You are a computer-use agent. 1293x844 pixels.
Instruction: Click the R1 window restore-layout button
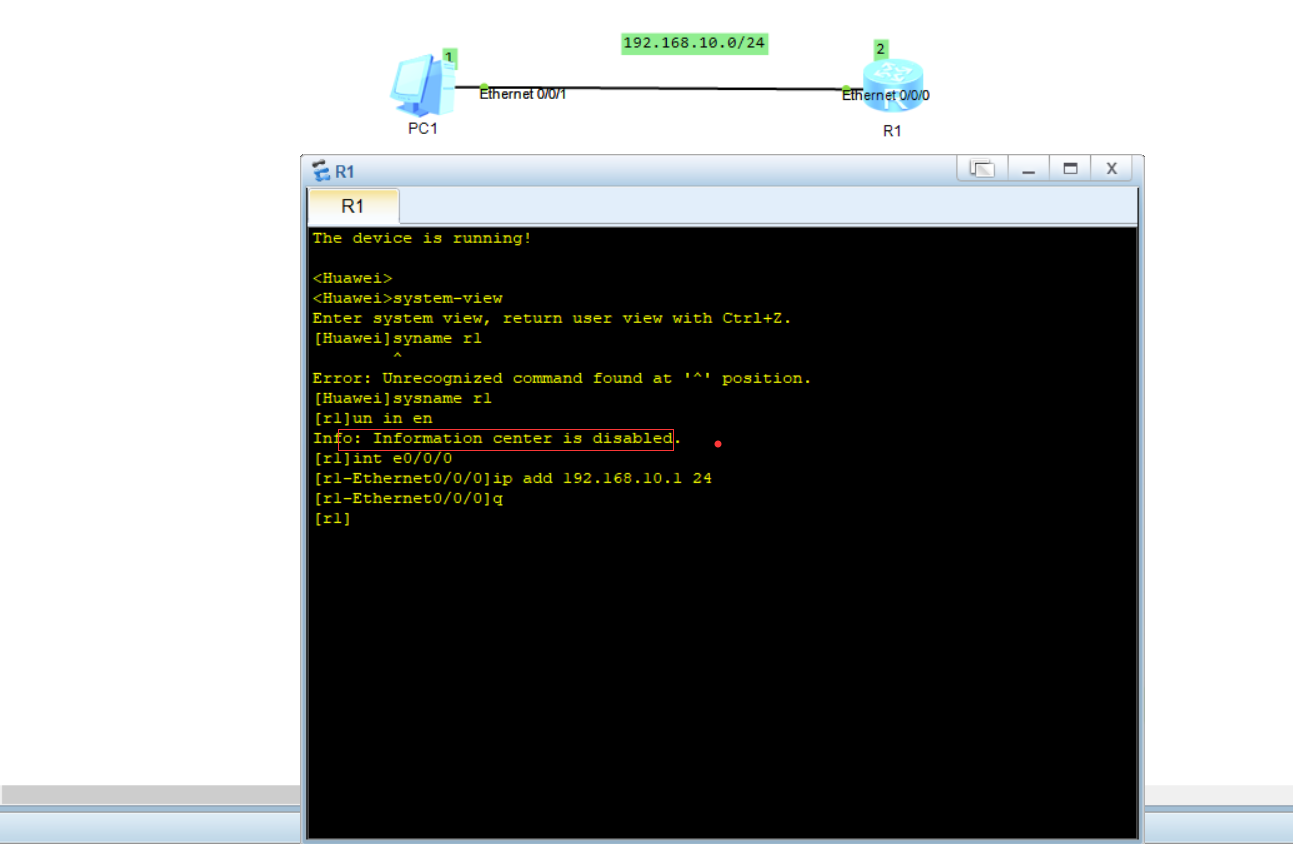[x=982, y=169]
